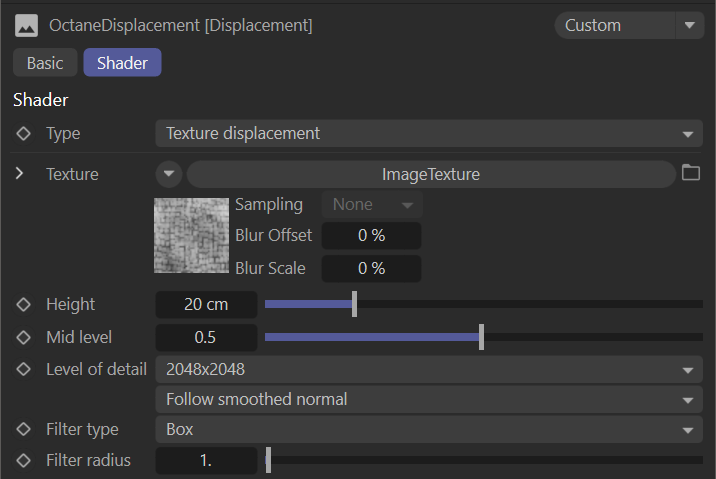716x479 pixels.
Task: Toggle the keyframe diamond next to Type
Action: click(24, 133)
